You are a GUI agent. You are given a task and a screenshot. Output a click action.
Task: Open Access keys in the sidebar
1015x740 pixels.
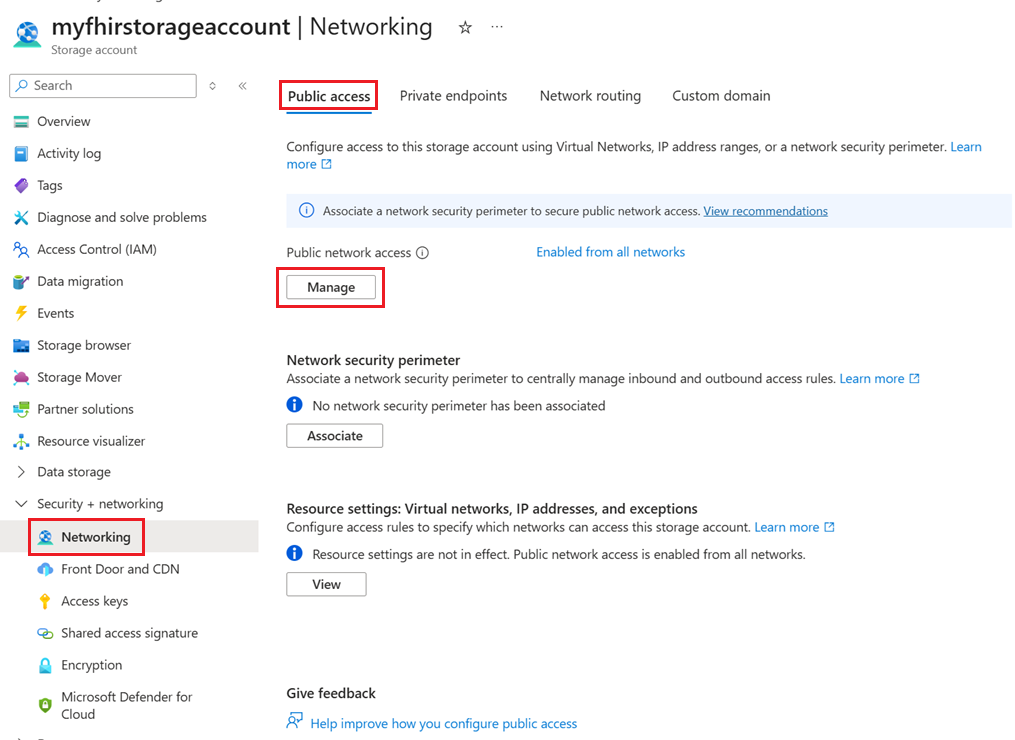click(95, 601)
